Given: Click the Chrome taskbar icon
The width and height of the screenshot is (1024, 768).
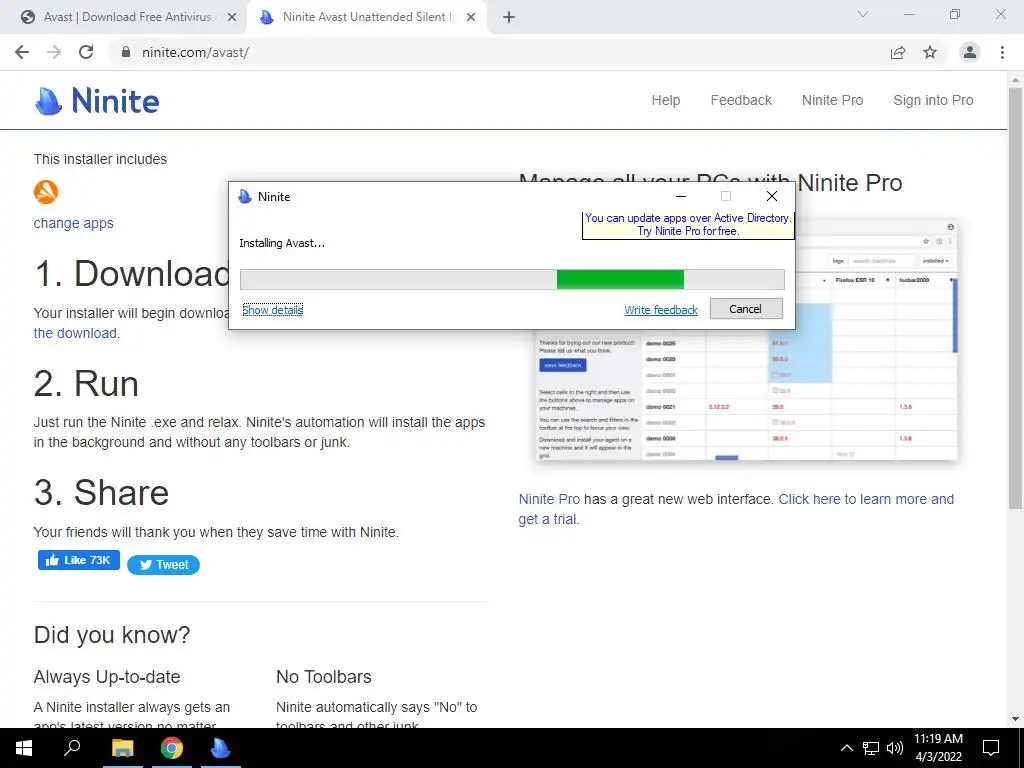Looking at the screenshot, I should pos(172,748).
